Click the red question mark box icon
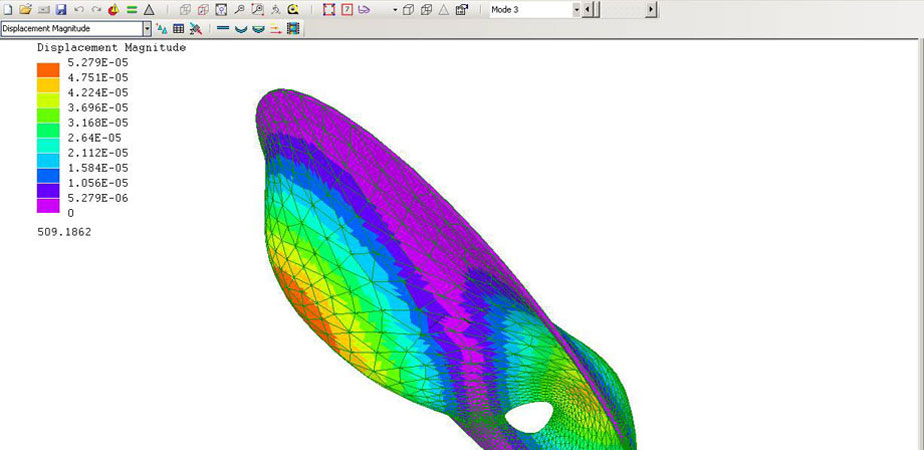This screenshot has width=924, height=450. pos(347,9)
